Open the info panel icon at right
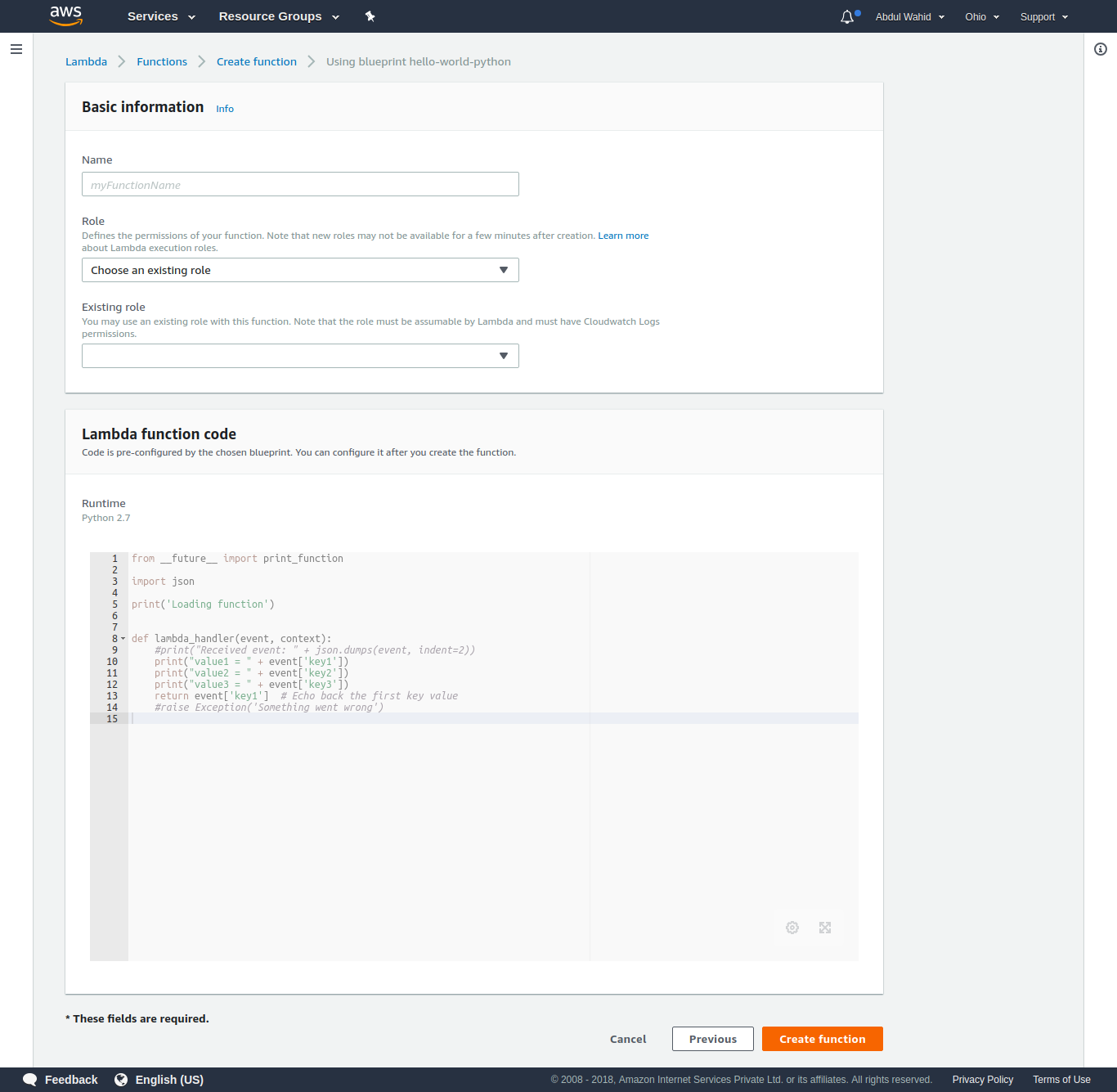Image resolution: width=1117 pixels, height=1092 pixels. [x=1101, y=49]
